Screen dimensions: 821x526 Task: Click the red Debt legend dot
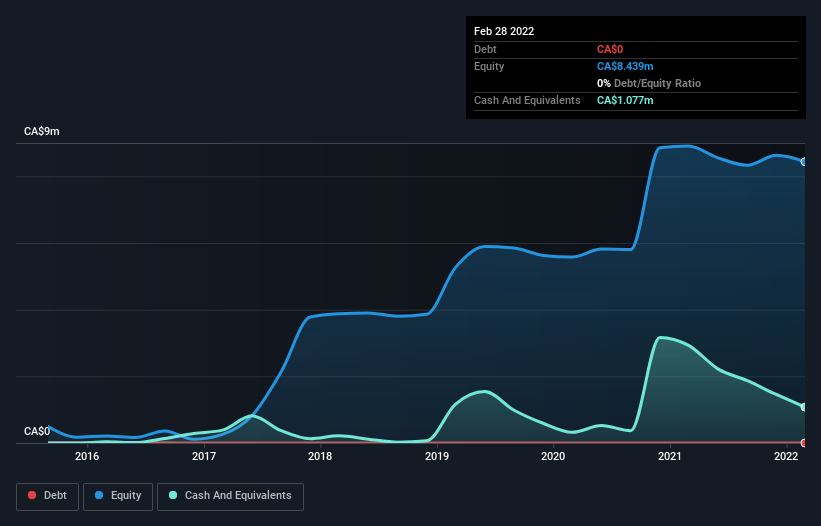32,495
